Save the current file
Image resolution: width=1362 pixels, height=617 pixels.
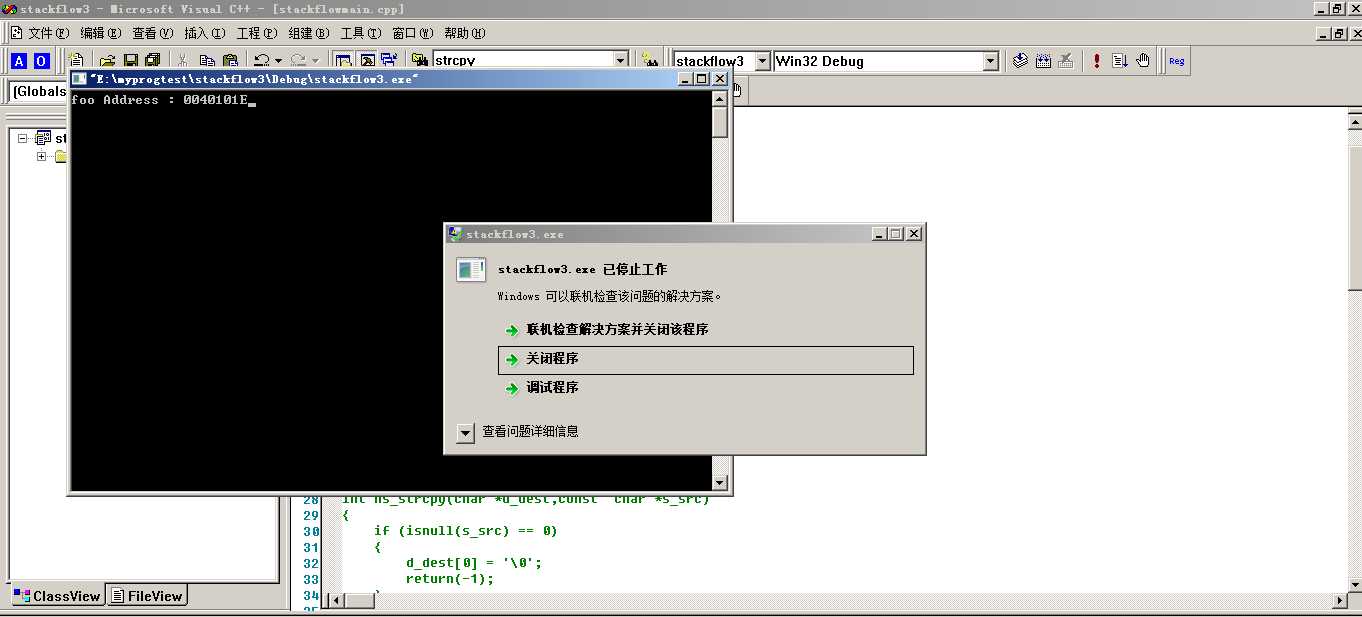pyautogui.click(x=130, y=61)
